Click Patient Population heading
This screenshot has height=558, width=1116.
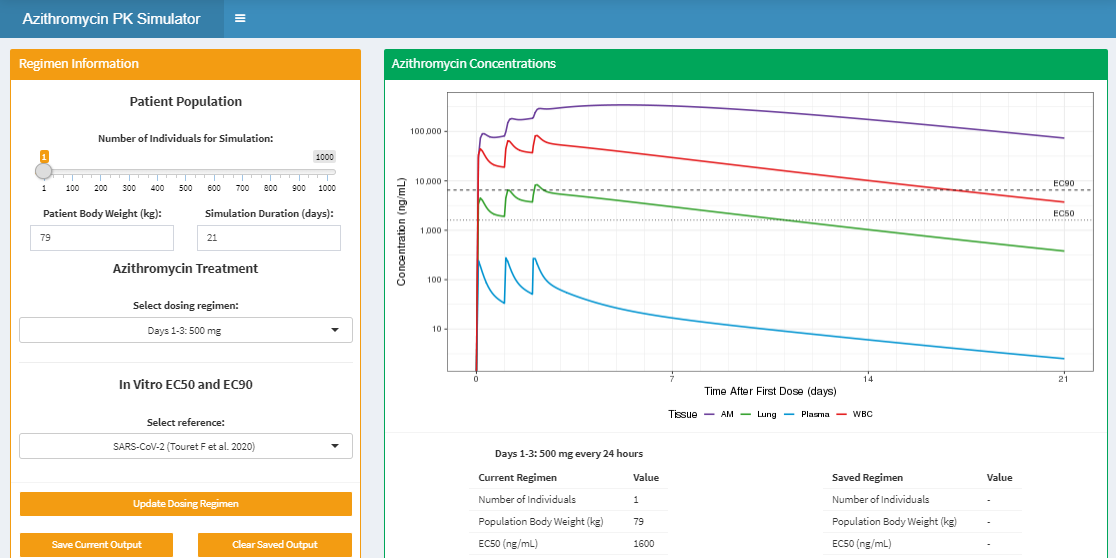(186, 102)
